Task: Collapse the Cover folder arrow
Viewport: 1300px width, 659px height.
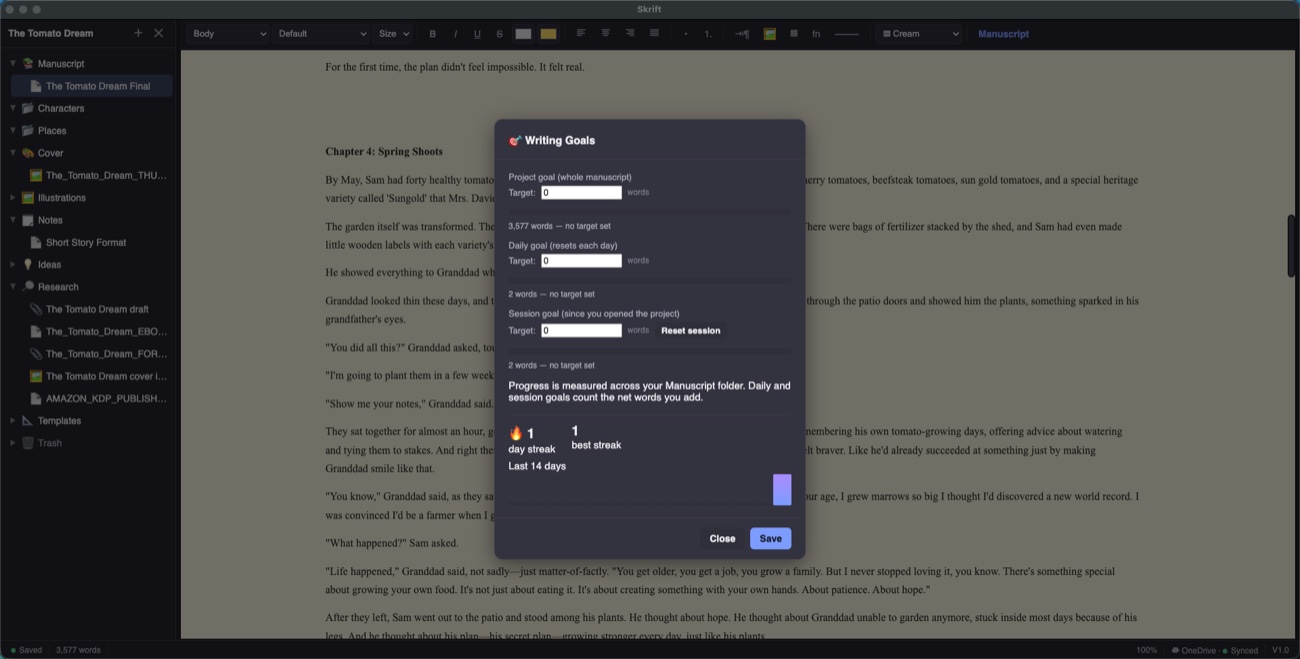Action: tap(13, 153)
